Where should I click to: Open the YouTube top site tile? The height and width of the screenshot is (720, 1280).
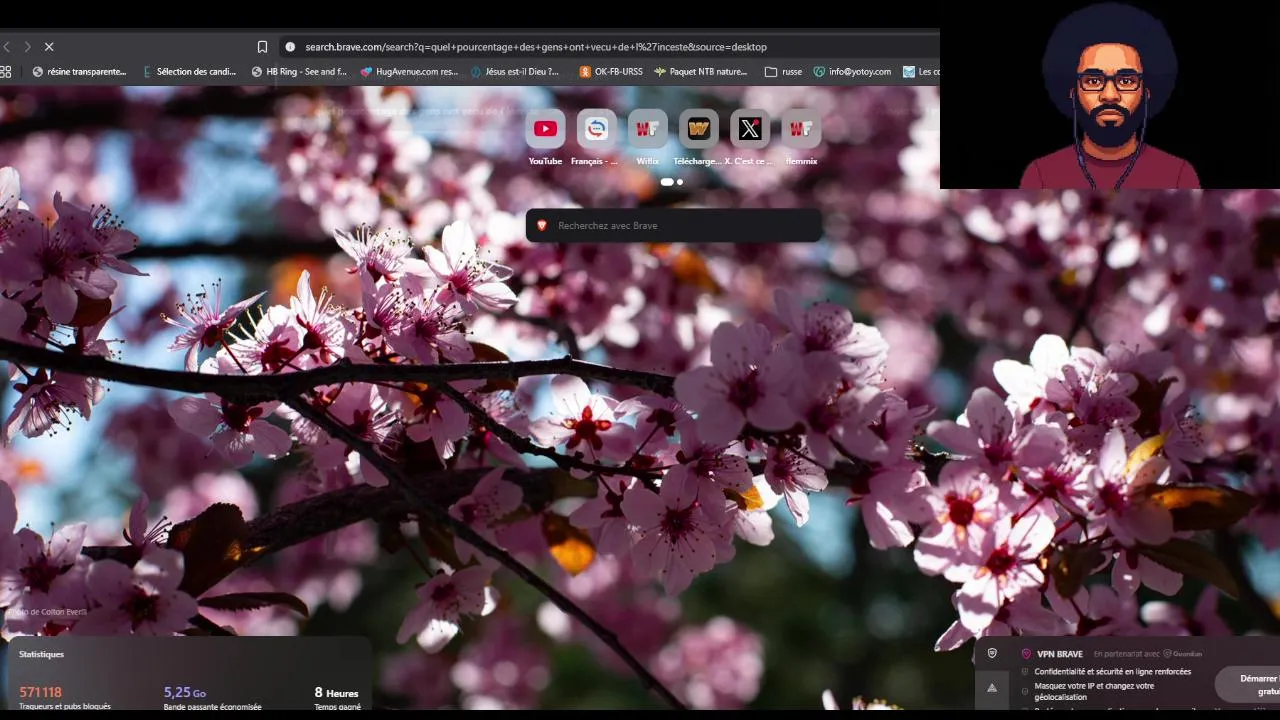545,138
